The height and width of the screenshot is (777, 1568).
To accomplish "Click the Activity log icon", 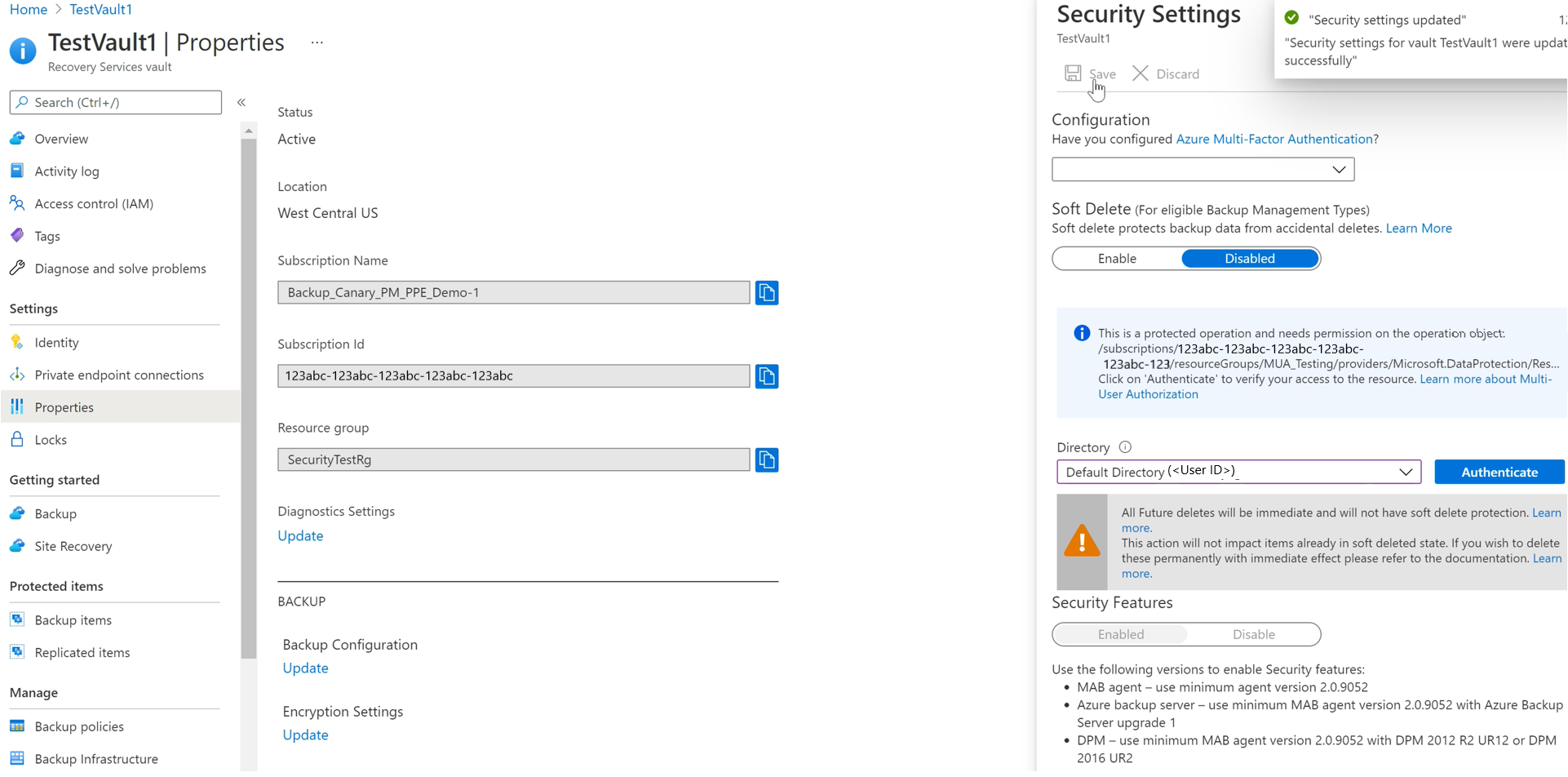I will point(17,171).
